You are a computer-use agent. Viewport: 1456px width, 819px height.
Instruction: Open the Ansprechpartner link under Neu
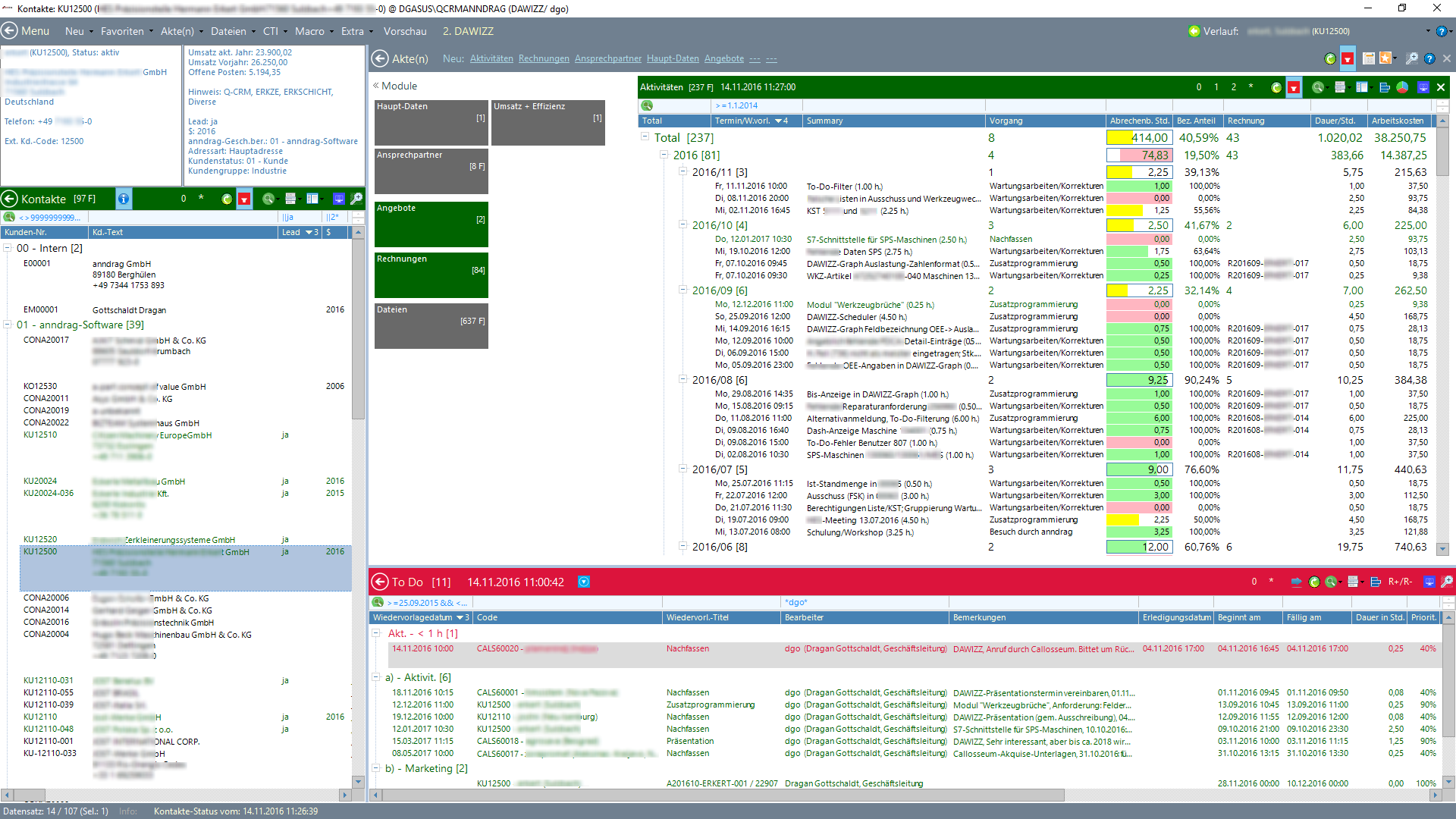click(x=608, y=58)
